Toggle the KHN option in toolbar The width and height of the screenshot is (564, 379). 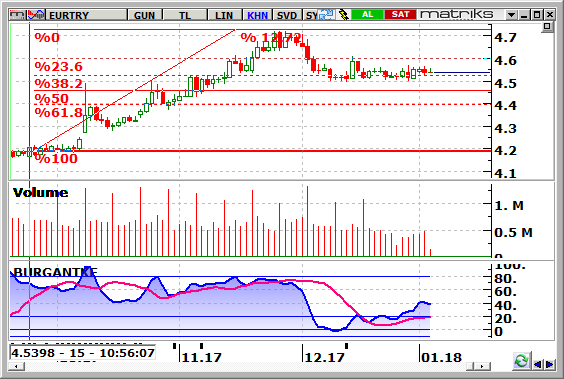point(258,15)
